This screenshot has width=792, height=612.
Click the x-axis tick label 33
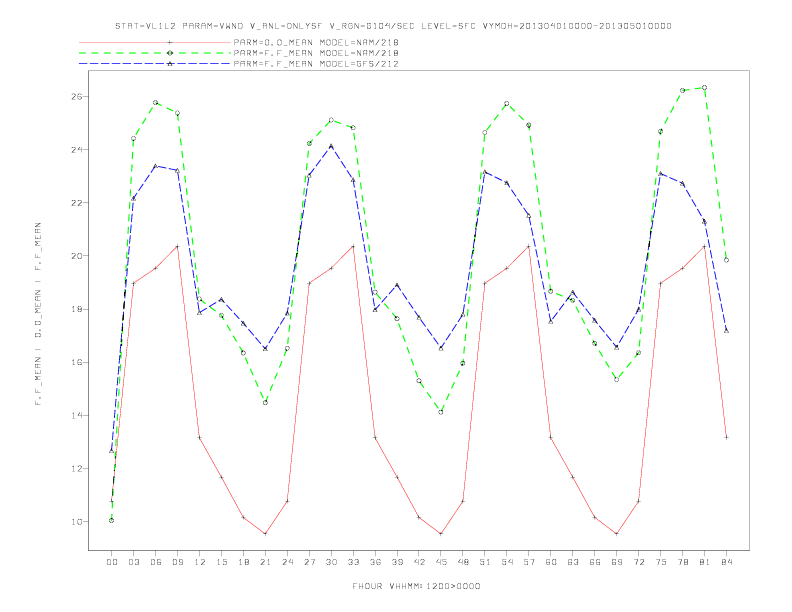tap(353, 562)
